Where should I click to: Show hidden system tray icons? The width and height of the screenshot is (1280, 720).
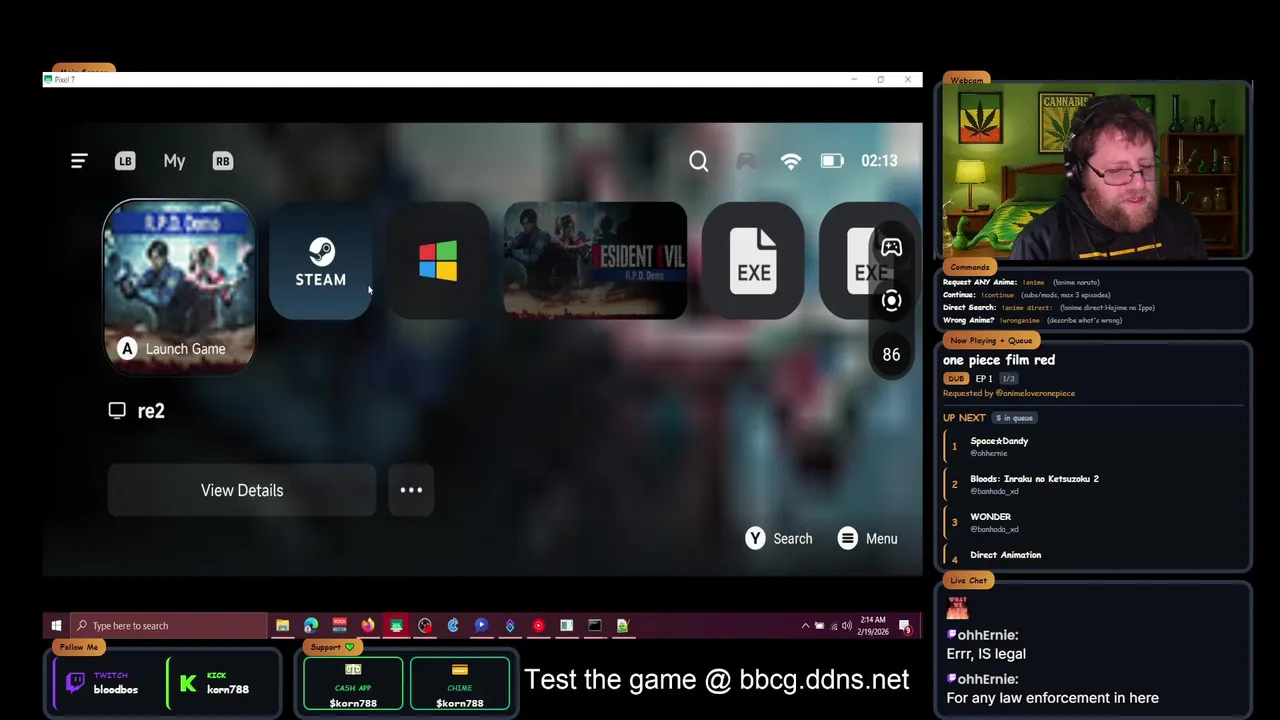(805, 626)
